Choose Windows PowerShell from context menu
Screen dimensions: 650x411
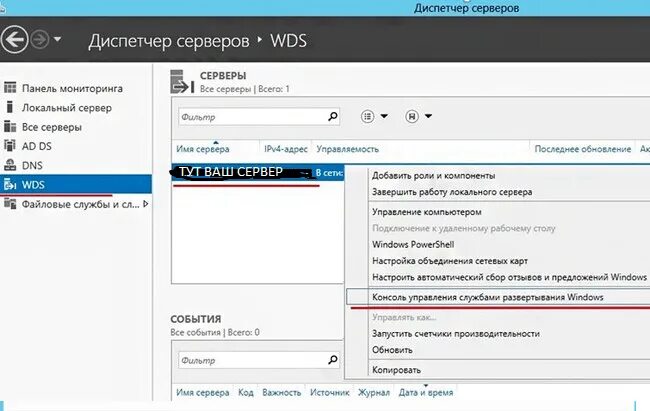413,244
